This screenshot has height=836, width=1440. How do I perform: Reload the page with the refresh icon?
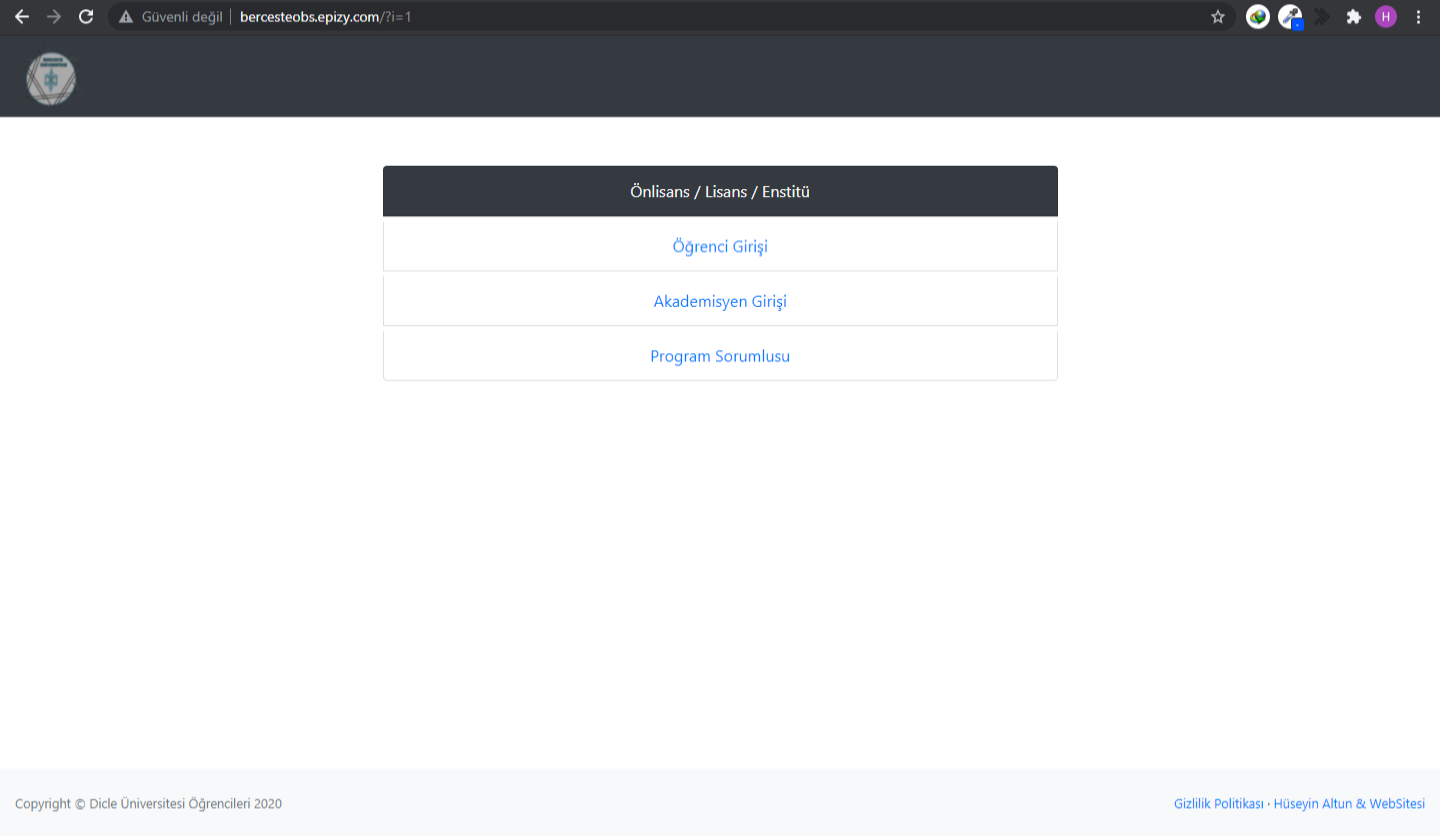tap(86, 16)
